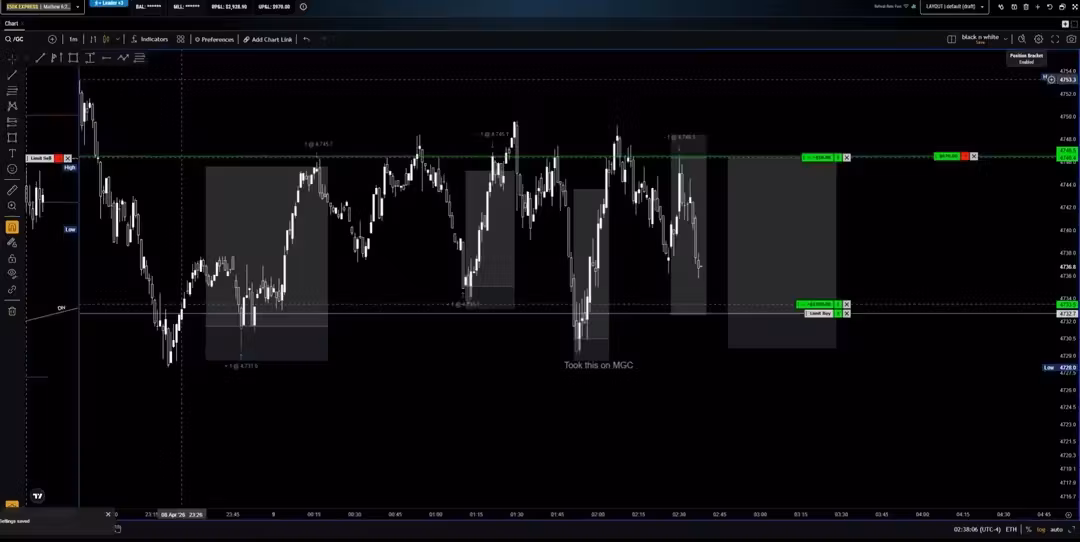
Task: Click the trash icon in top layout bar
Action: pos(1026,7)
